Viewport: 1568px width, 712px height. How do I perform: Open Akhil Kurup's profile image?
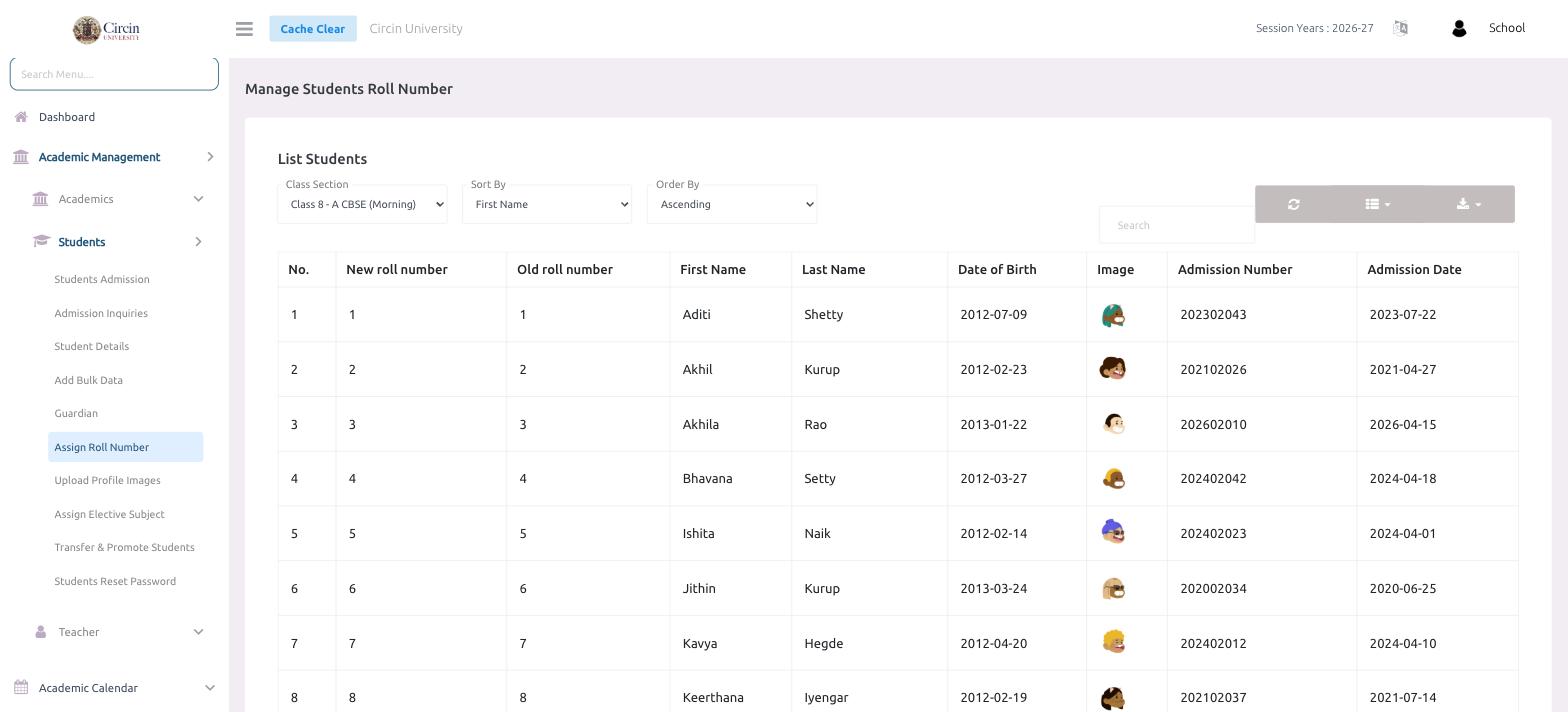pyautogui.click(x=1113, y=369)
